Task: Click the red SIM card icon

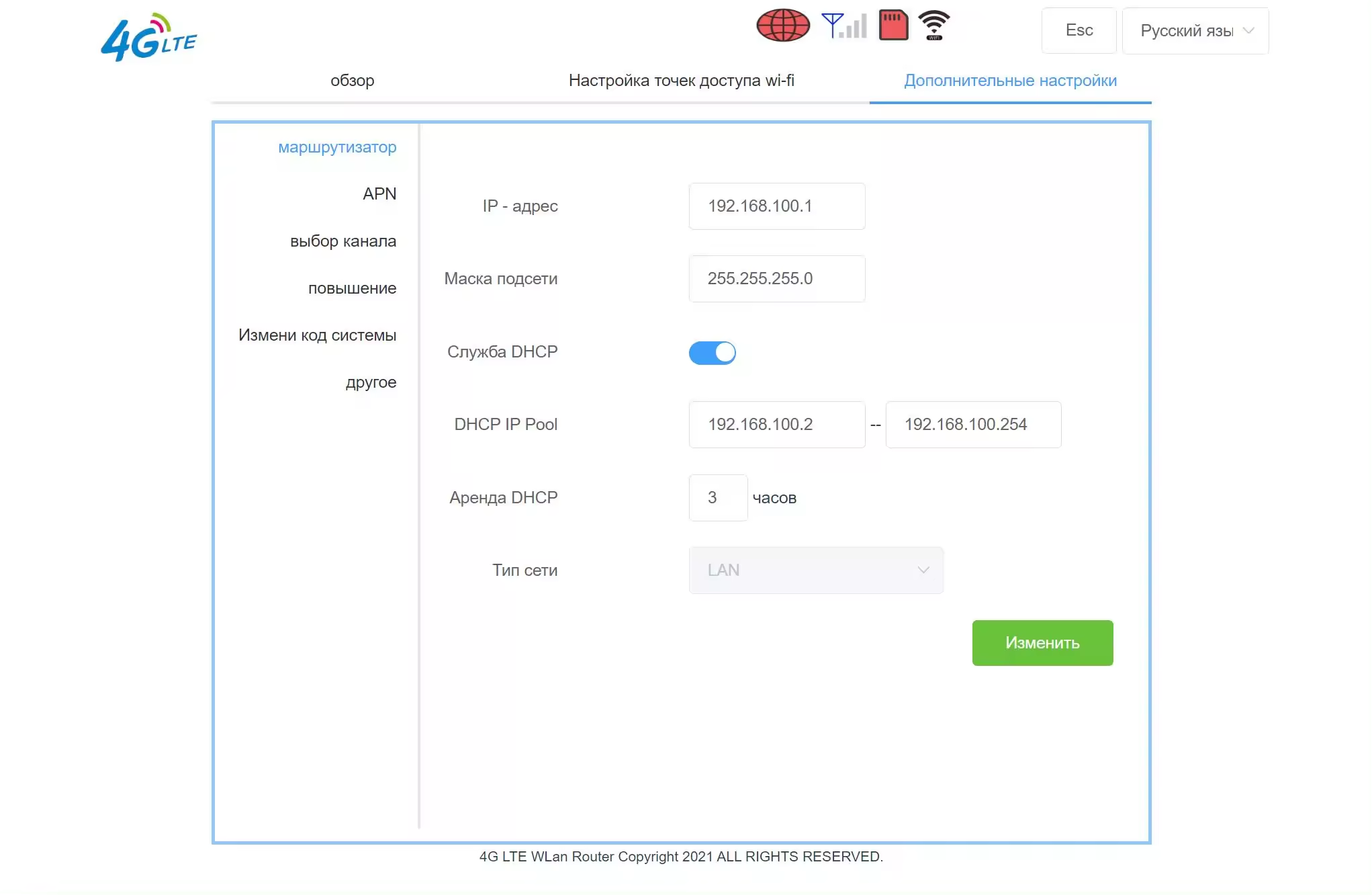Action: pos(894,26)
